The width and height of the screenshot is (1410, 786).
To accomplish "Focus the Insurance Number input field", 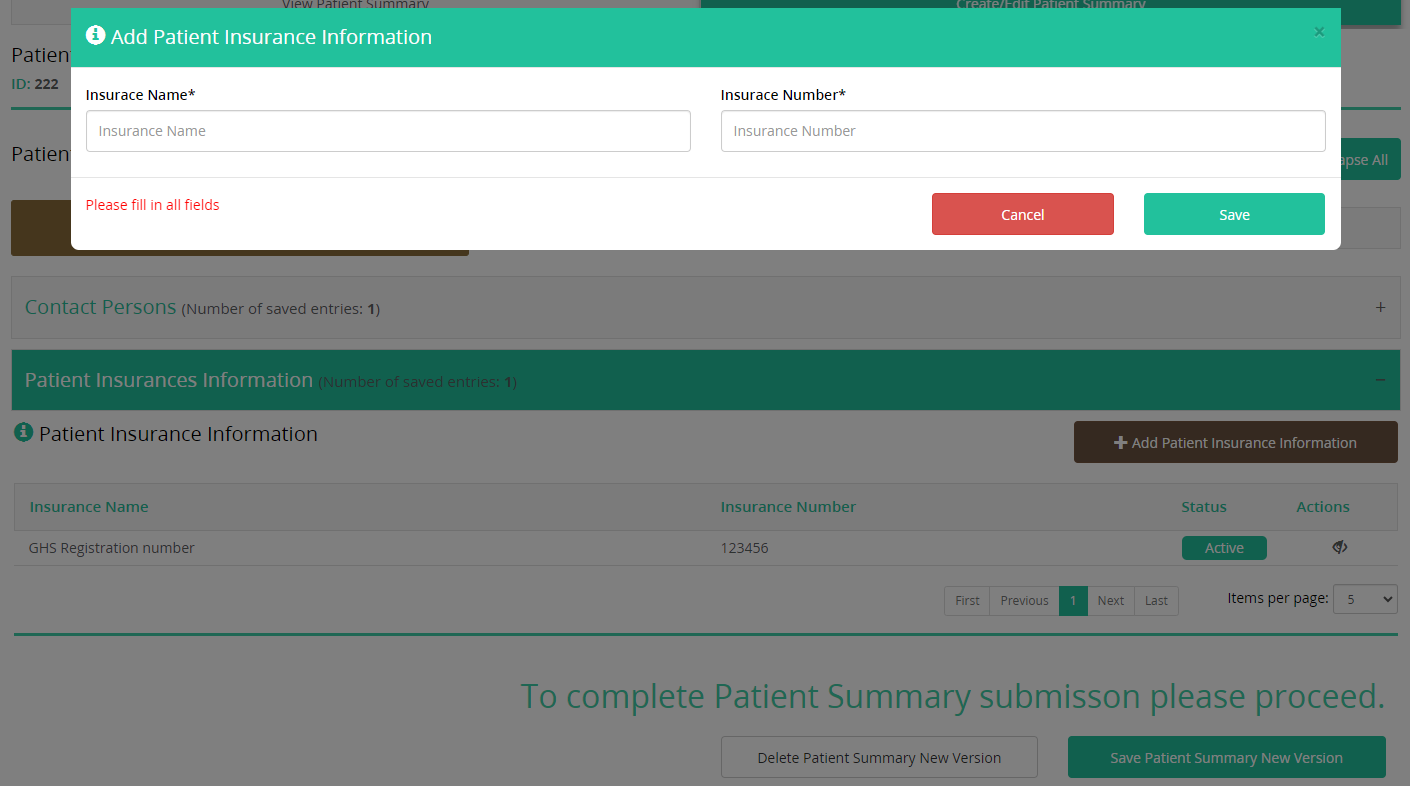I will point(1022,131).
